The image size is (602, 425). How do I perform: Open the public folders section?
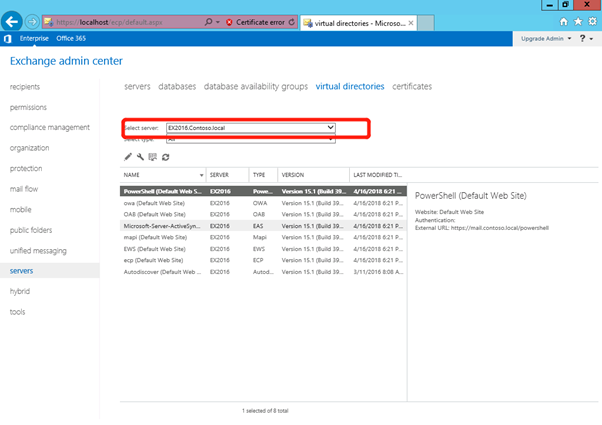coord(31,230)
